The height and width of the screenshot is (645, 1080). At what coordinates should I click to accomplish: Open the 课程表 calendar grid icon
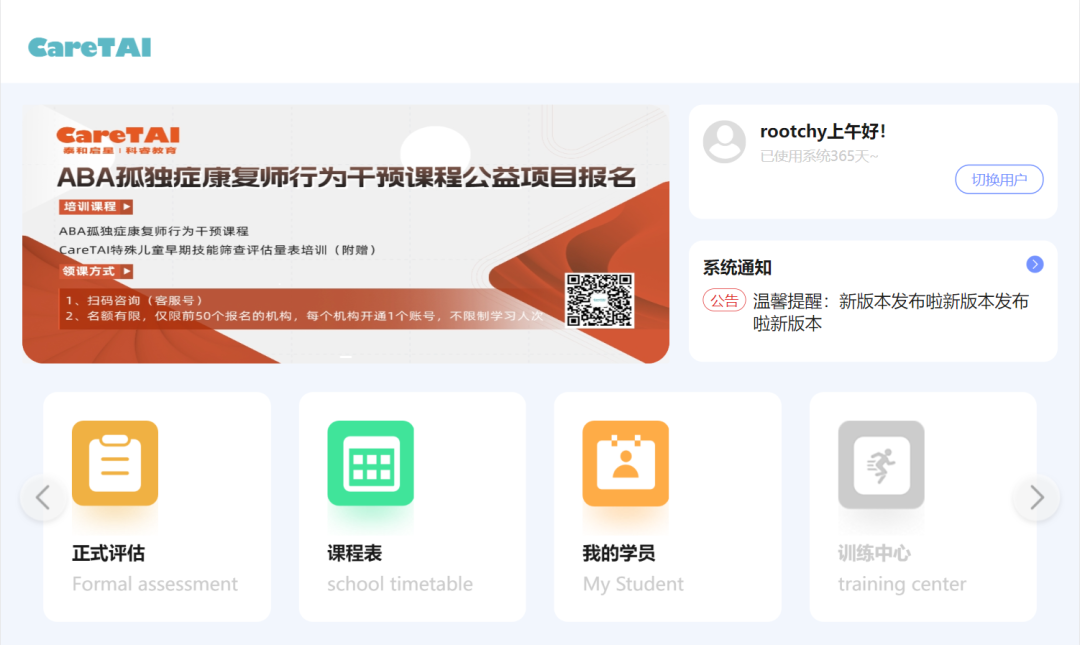[371, 463]
